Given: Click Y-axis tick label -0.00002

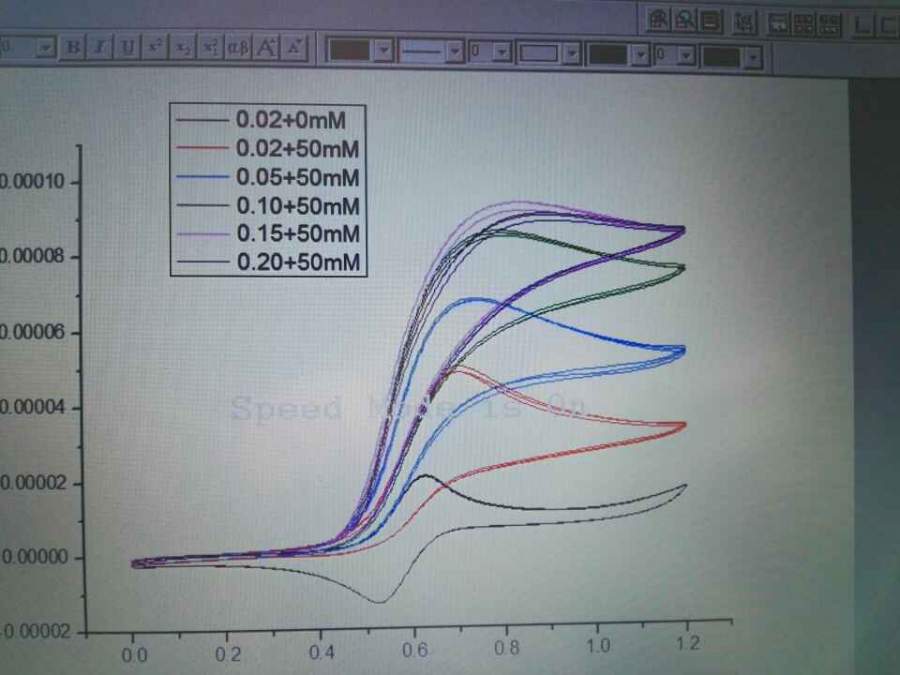Looking at the screenshot, I should [x=36, y=632].
